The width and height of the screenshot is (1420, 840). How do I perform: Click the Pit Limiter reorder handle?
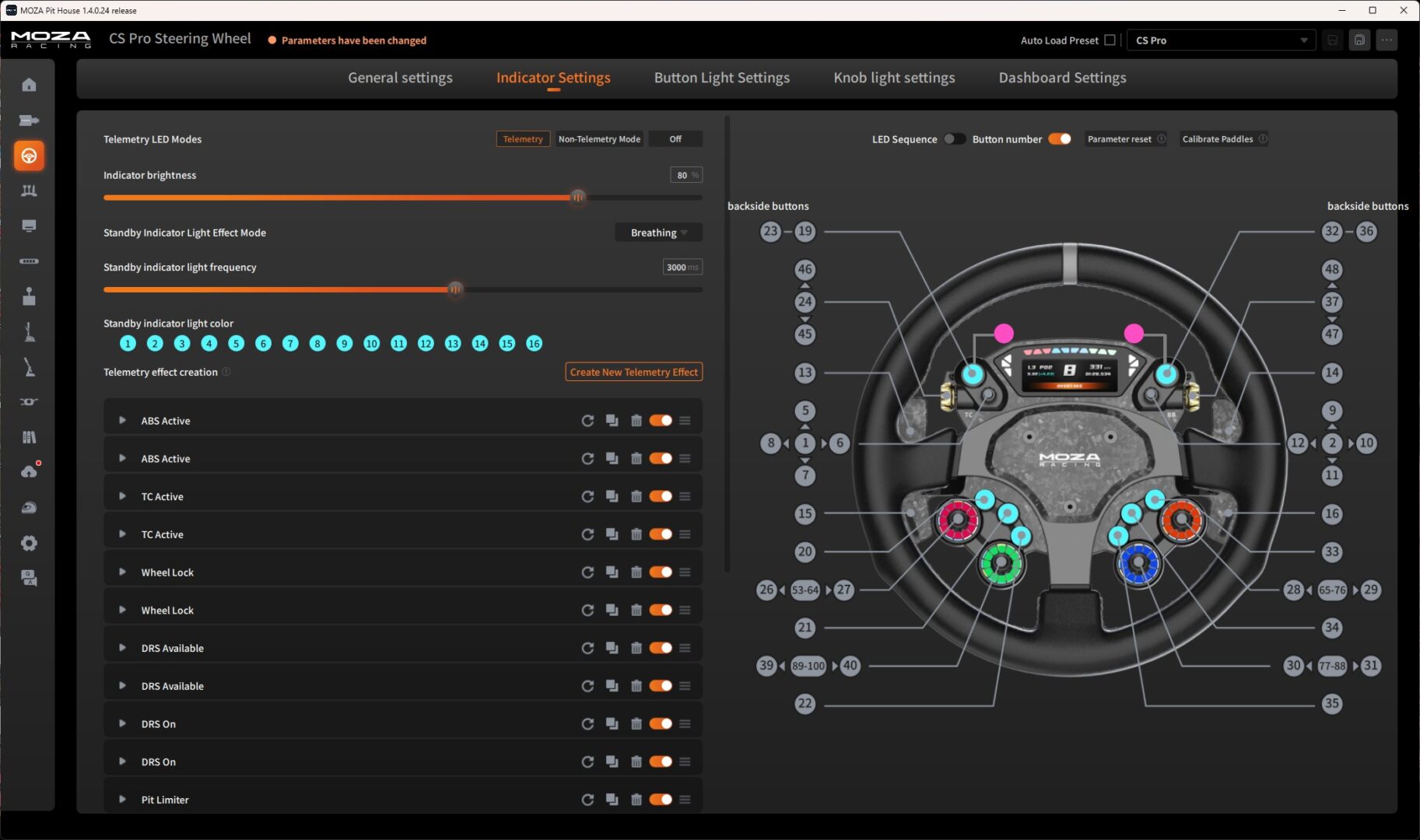[x=685, y=800]
